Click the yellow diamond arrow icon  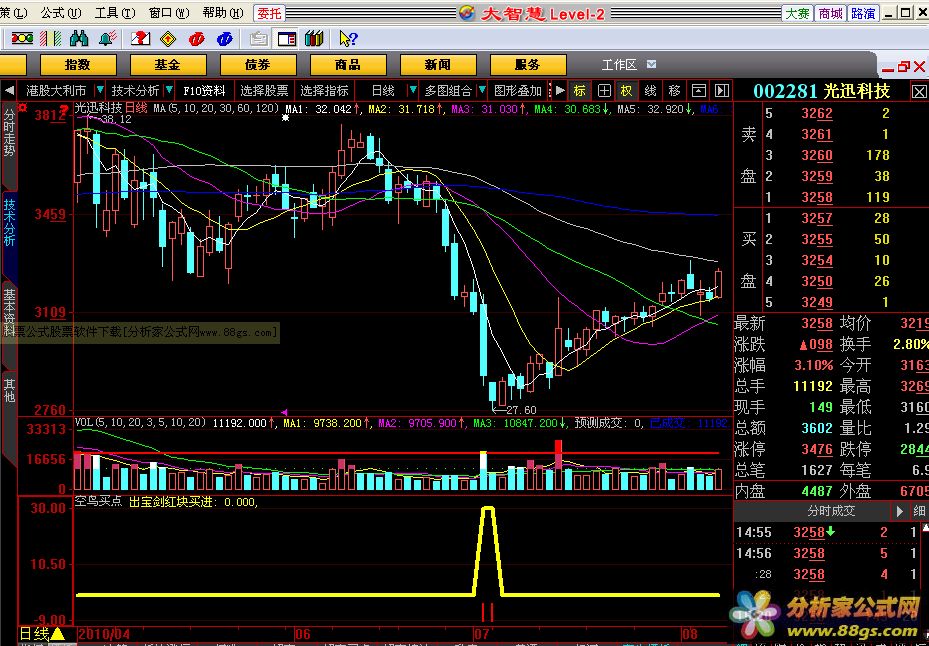(x=169, y=39)
